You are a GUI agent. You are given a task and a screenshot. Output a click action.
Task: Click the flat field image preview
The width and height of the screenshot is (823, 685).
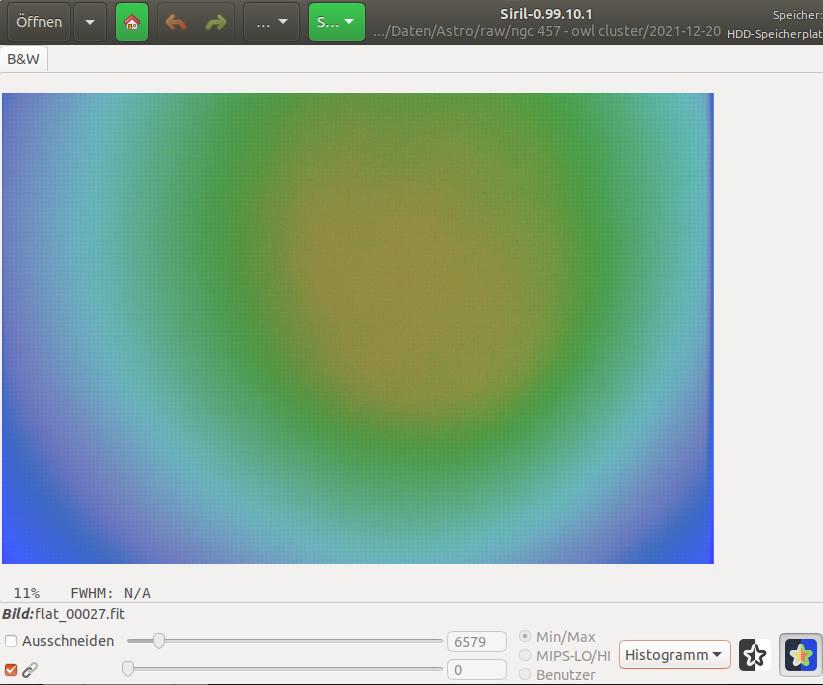(x=358, y=329)
